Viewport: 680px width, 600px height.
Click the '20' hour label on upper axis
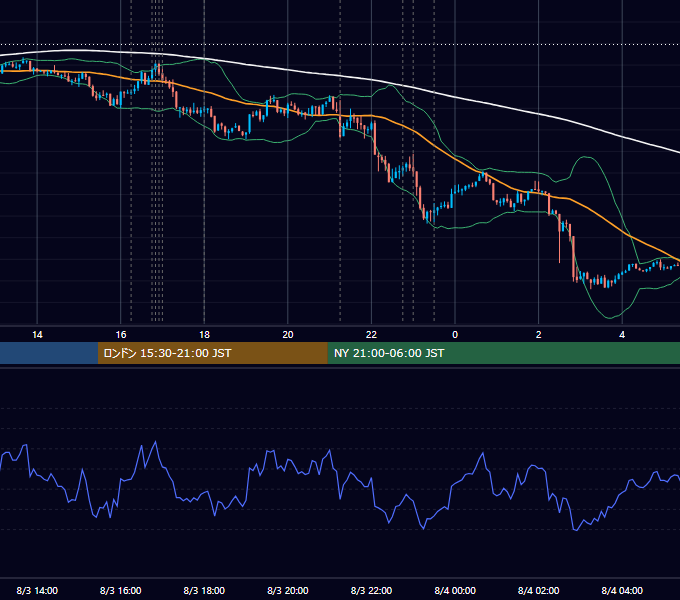coord(288,335)
